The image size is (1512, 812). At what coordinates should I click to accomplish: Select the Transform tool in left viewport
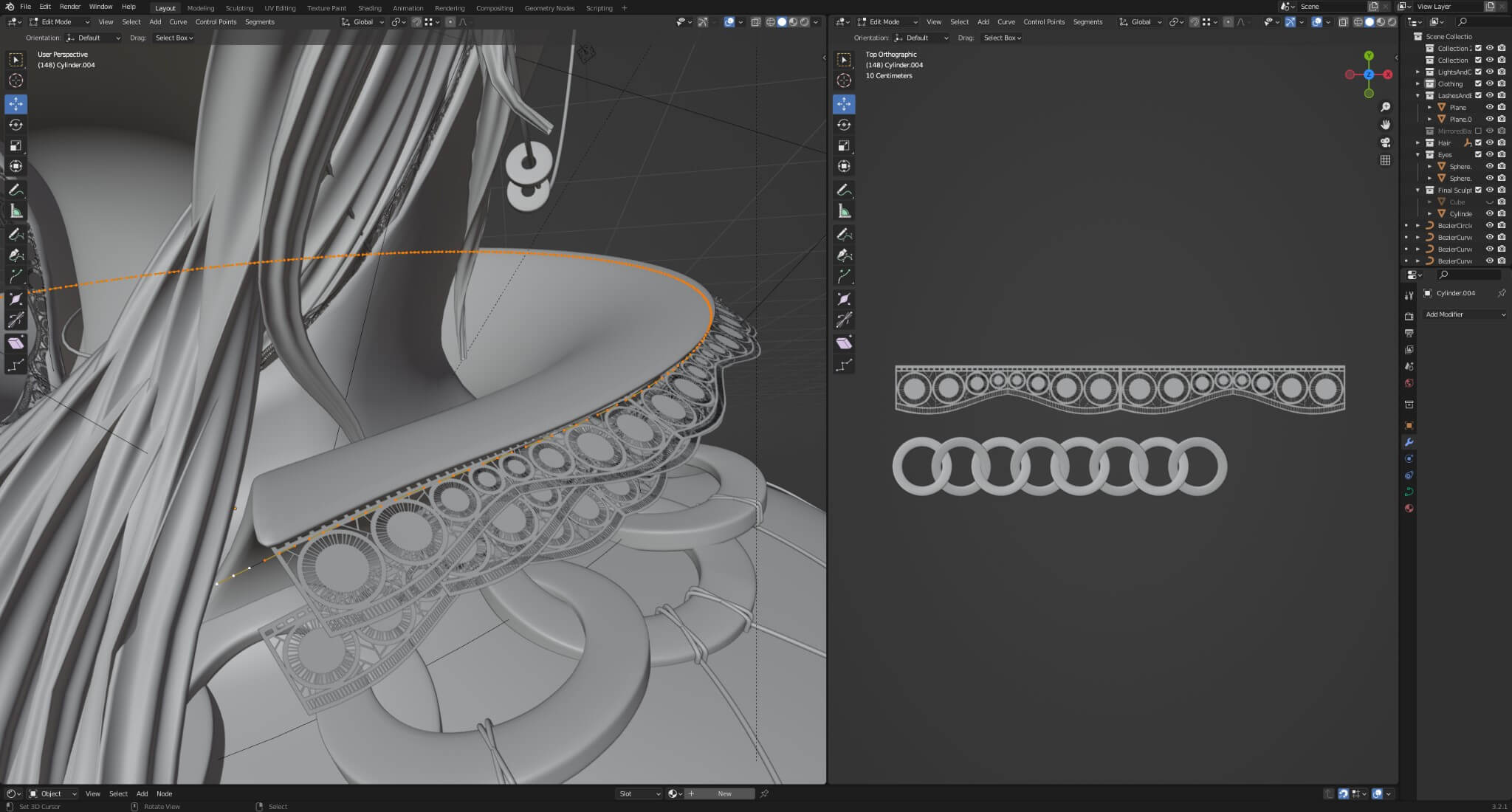[16, 166]
